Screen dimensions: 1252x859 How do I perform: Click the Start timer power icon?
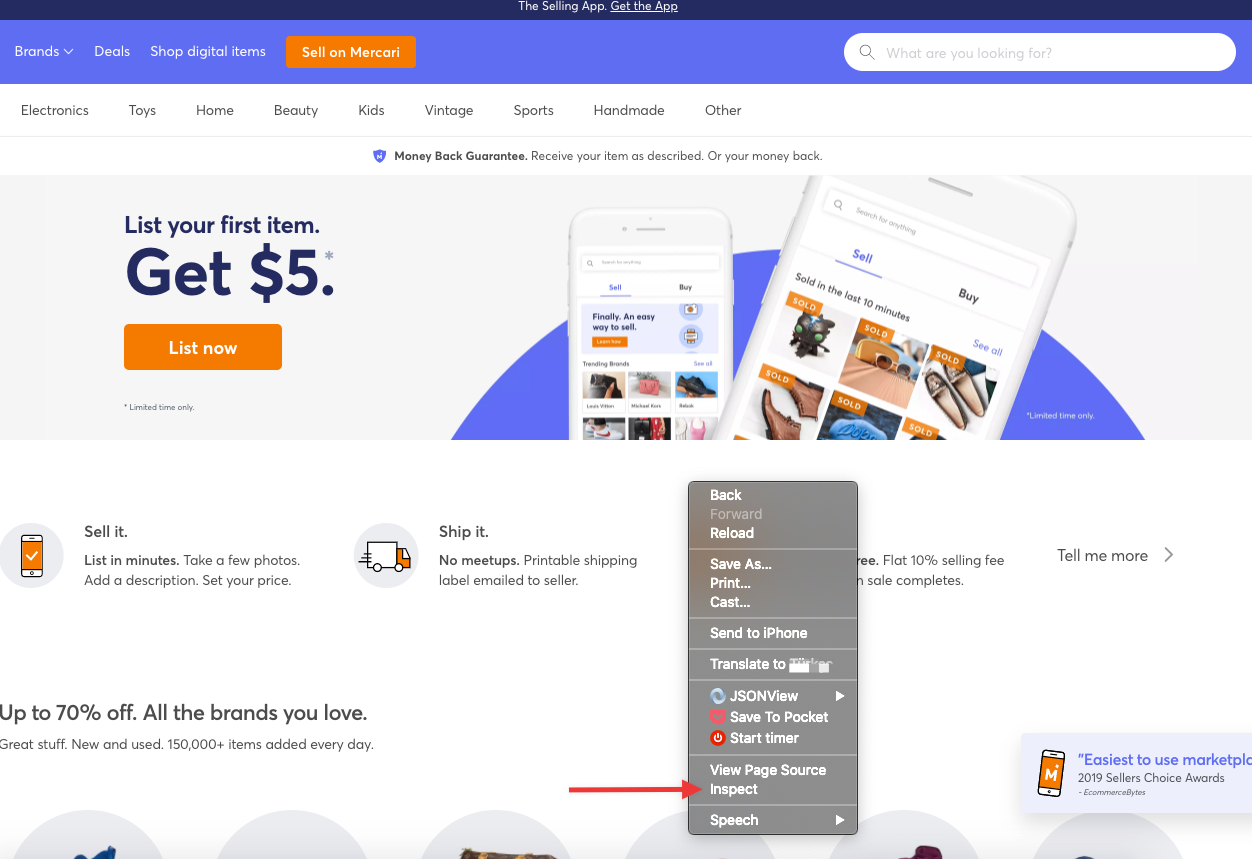(x=717, y=738)
